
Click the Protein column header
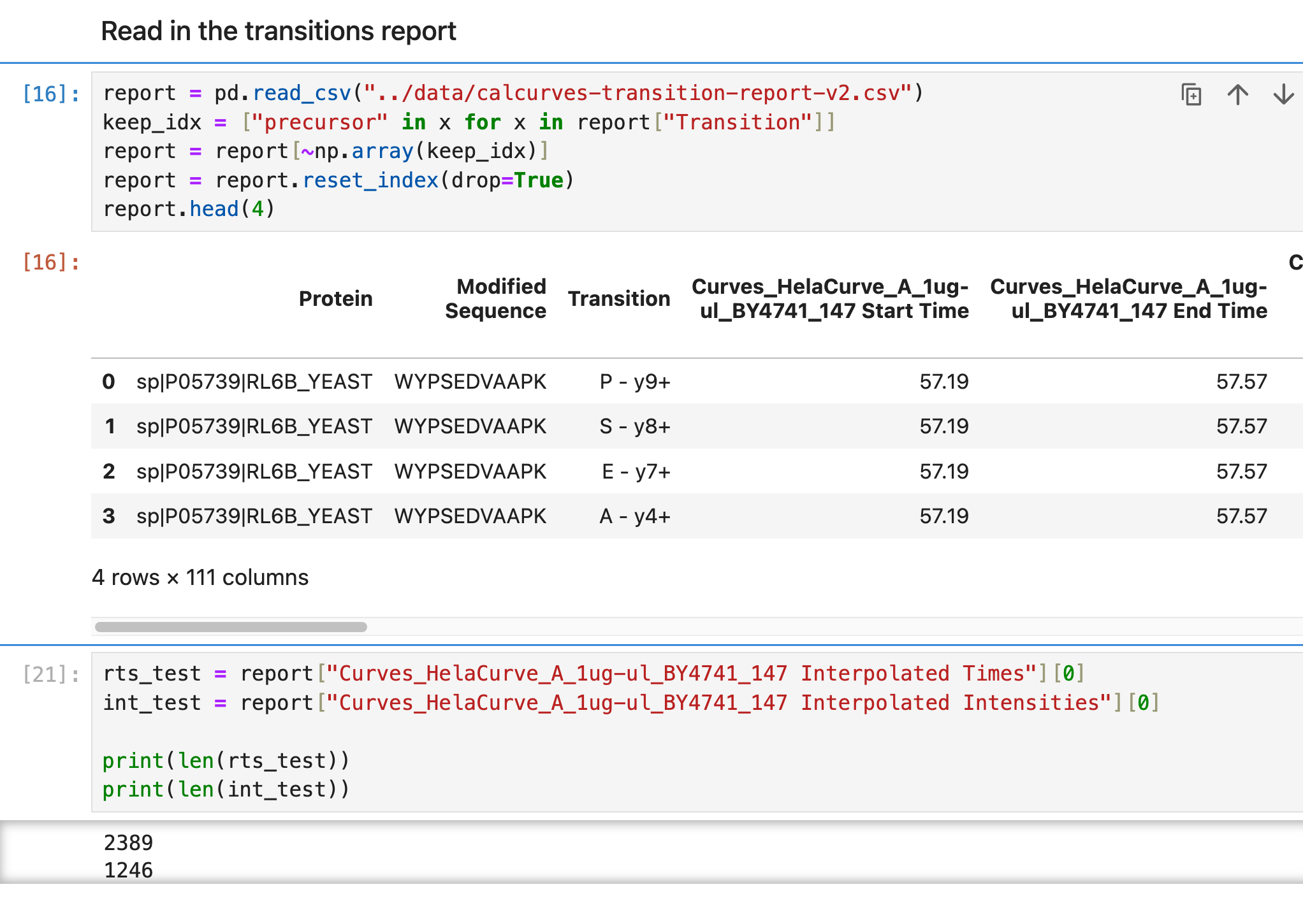[x=335, y=299]
